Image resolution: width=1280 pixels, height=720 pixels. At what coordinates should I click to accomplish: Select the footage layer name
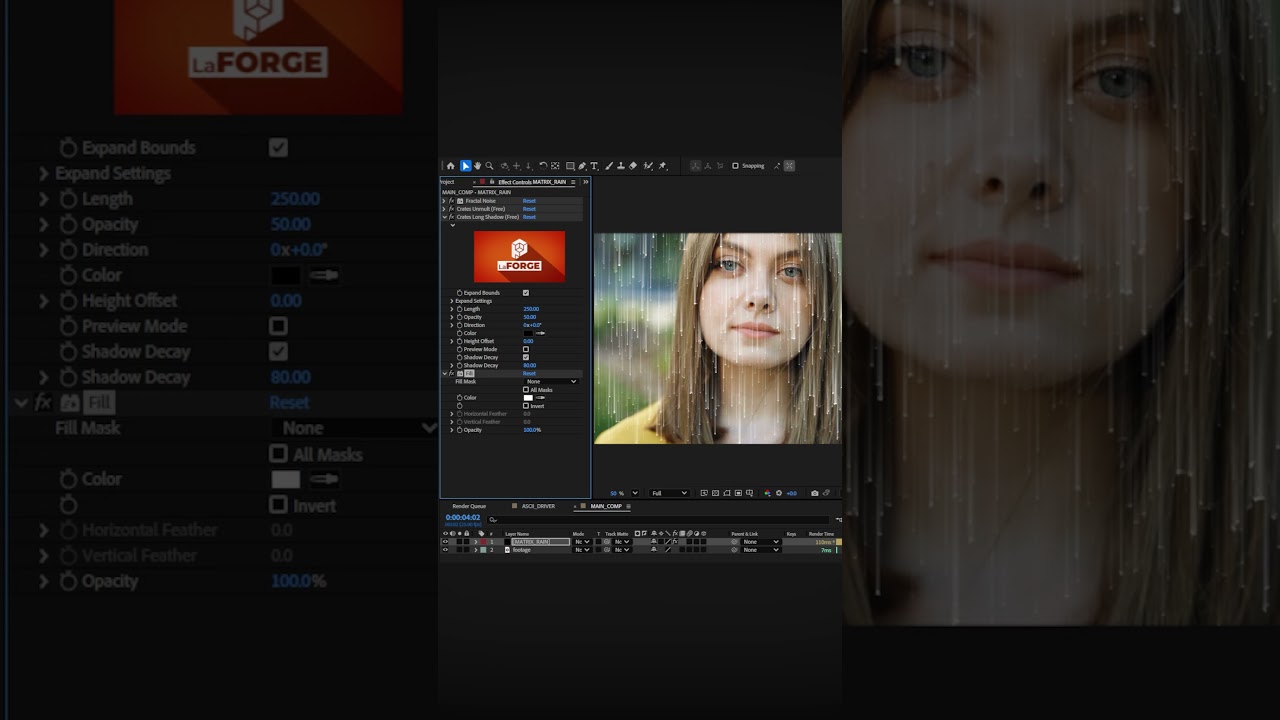tap(521, 550)
